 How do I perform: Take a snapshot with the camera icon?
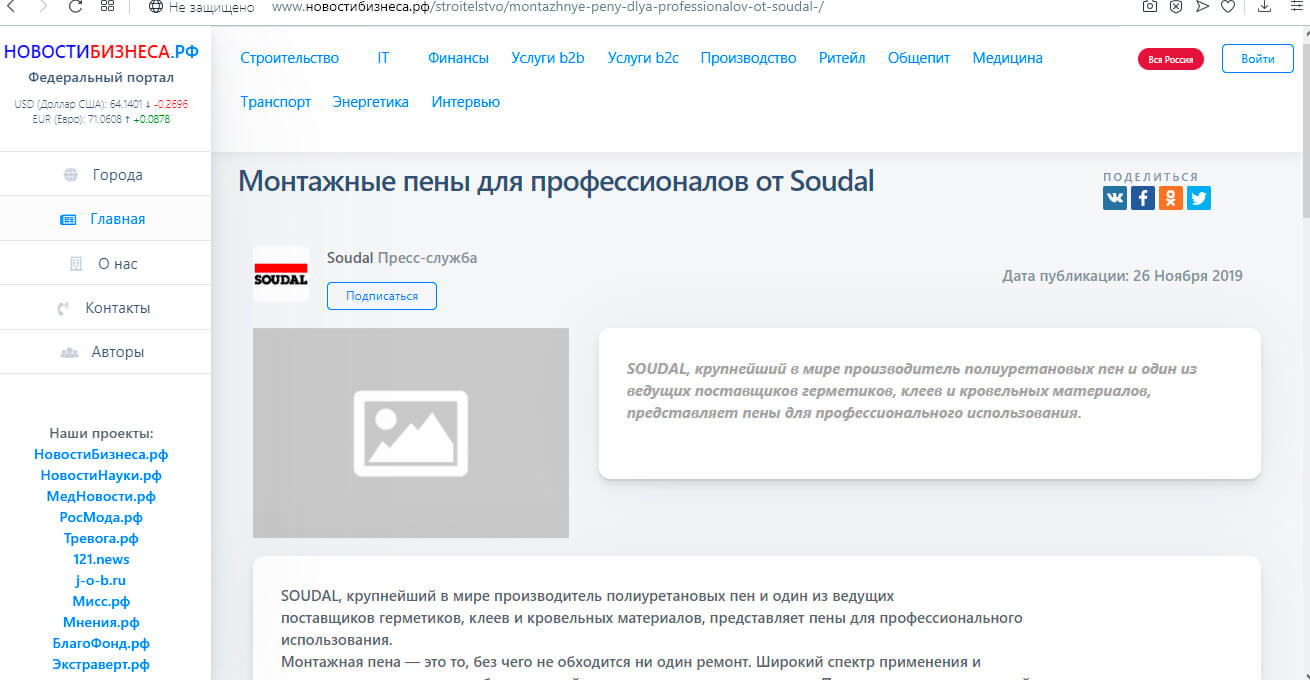[x=1150, y=6]
